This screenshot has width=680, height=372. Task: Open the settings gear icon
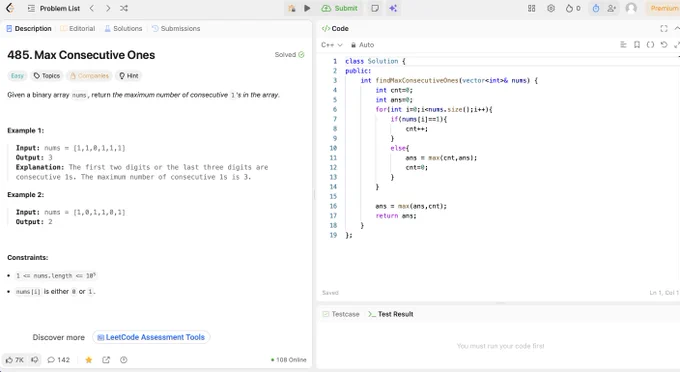point(551,8)
